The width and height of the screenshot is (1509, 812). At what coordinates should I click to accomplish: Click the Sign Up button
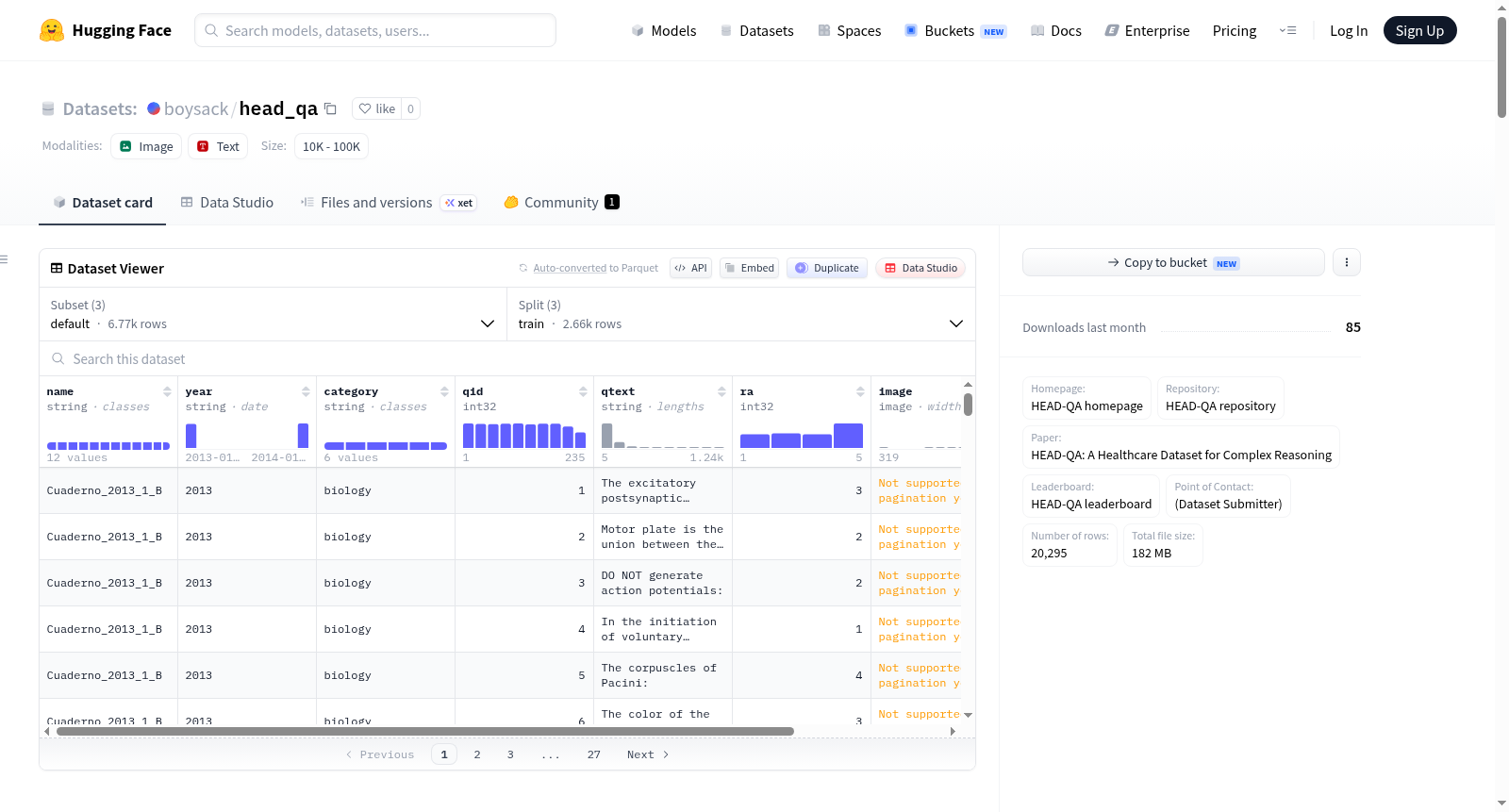[1419, 30]
